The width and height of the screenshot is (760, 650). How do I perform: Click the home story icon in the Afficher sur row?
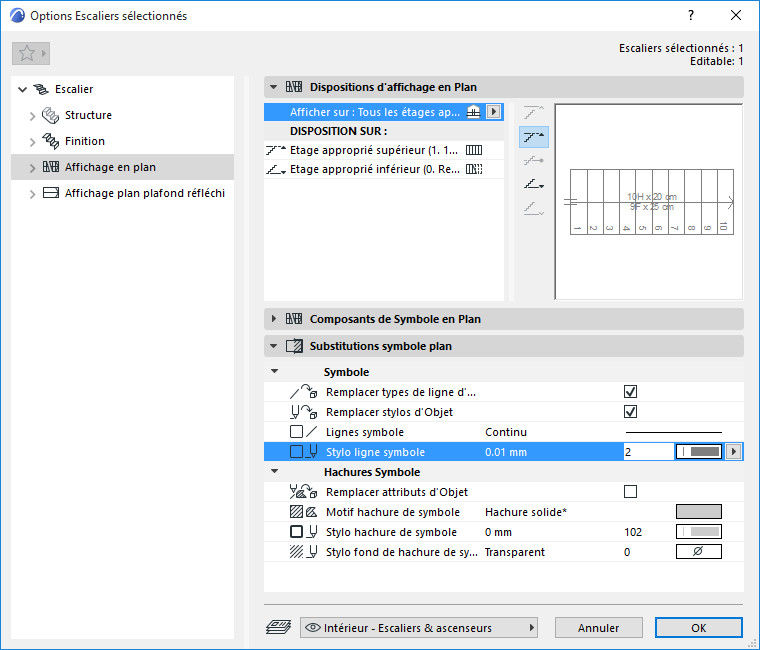point(474,112)
